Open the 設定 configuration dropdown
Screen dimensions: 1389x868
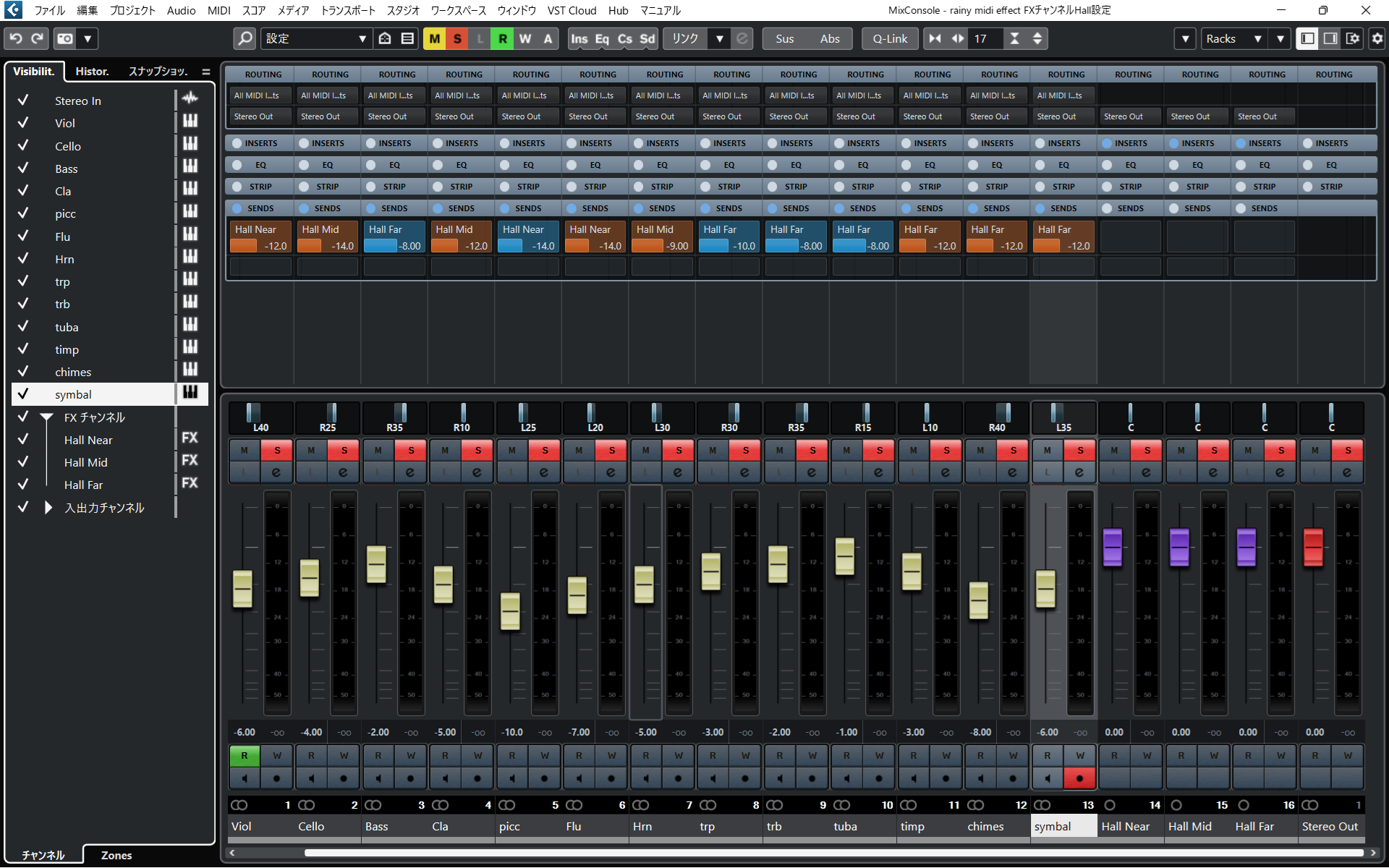pos(315,38)
